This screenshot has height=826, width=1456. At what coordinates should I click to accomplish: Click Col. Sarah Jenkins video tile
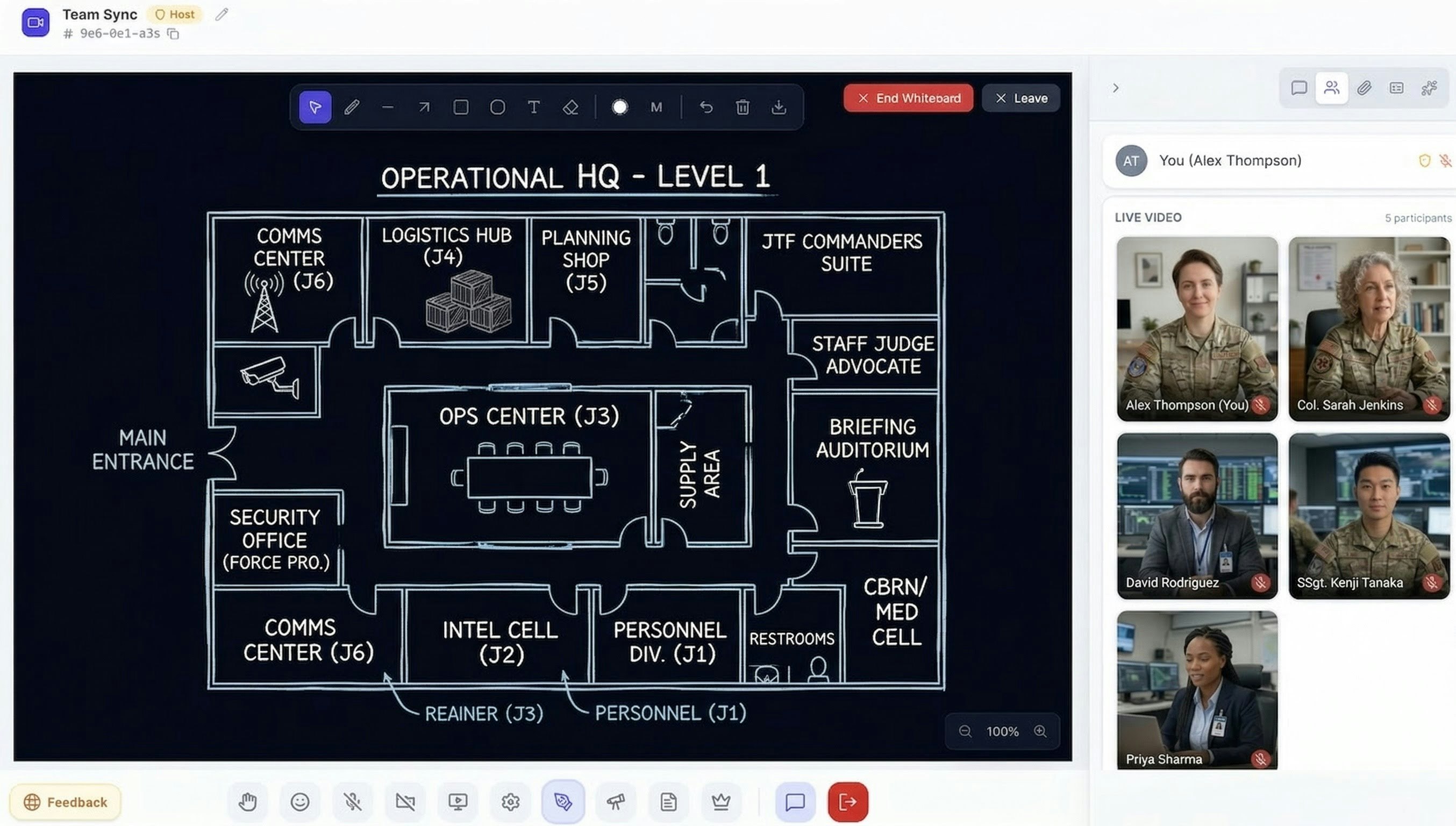pos(1369,329)
